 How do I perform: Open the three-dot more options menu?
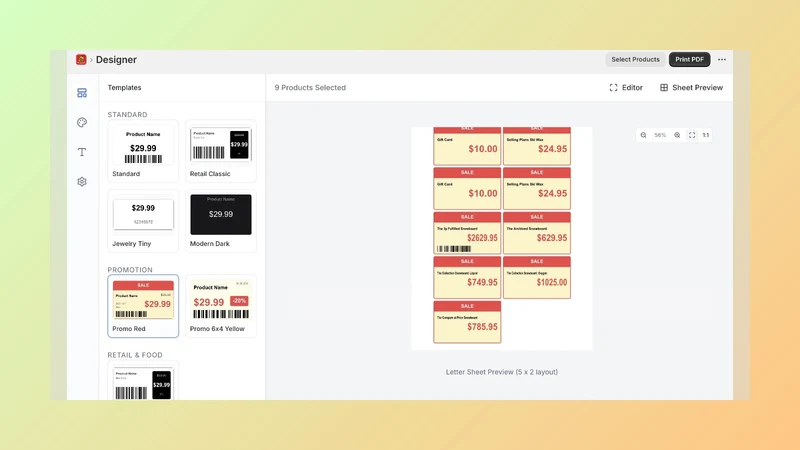pyautogui.click(x=721, y=60)
